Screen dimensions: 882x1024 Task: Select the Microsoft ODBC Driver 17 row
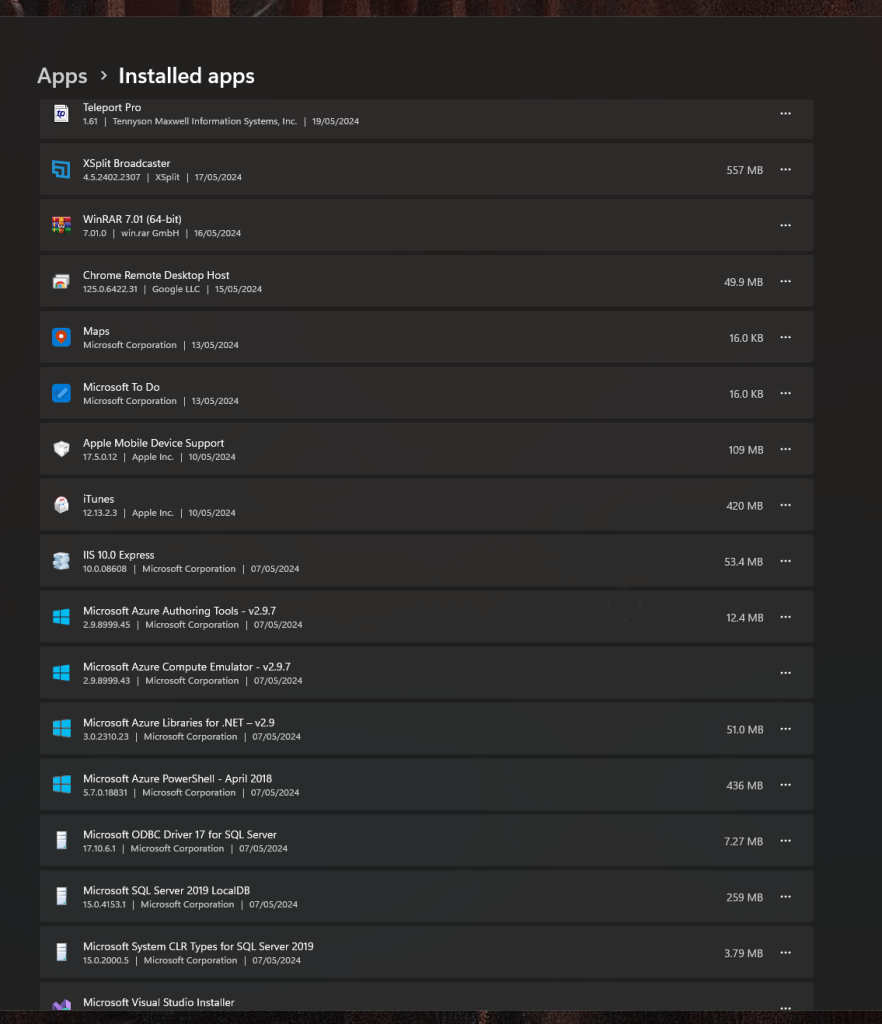[x=426, y=841]
